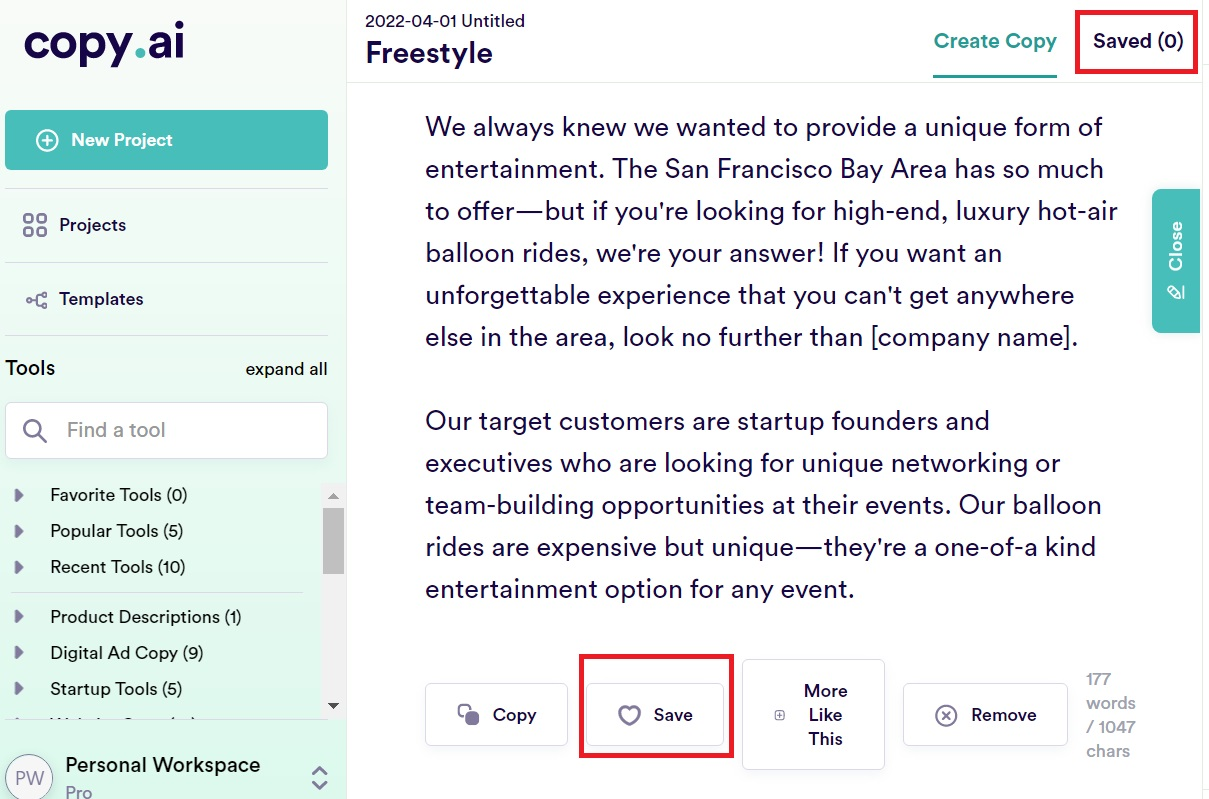Click the tools list scrollbar down arrow
Viewport: 1209px width, 799px height.
pyautogui.click(x=334, y=706)
